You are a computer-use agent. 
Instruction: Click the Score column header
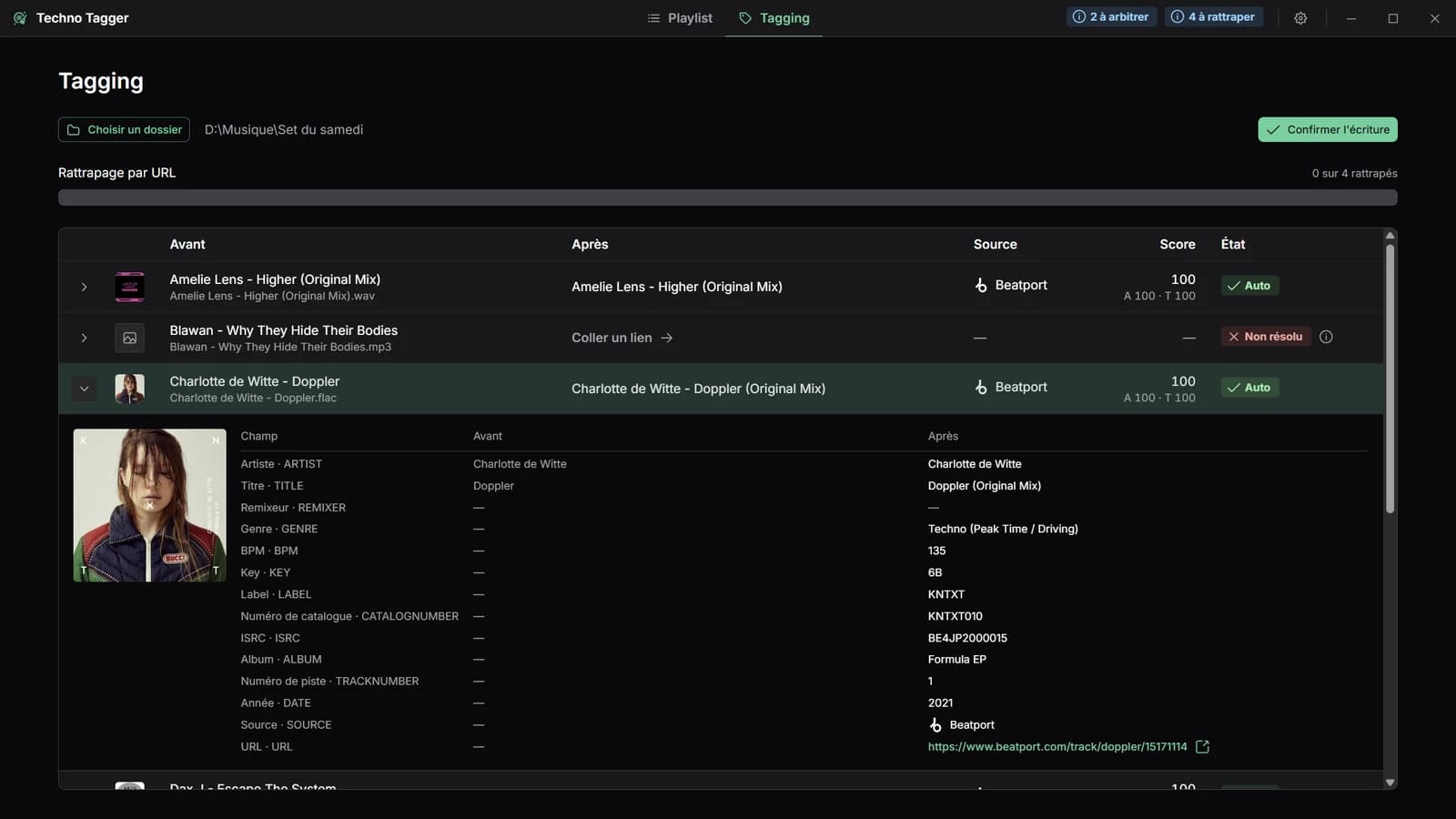(x=1178, y=245)
